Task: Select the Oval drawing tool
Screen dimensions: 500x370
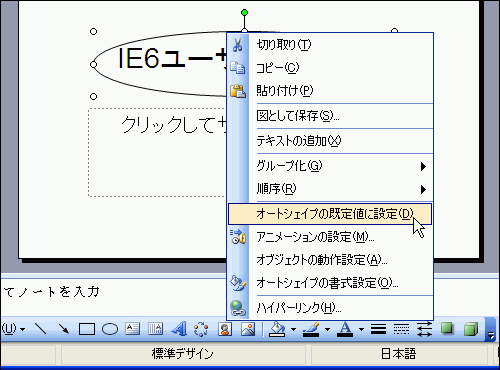Action: [x=110, y=329]
